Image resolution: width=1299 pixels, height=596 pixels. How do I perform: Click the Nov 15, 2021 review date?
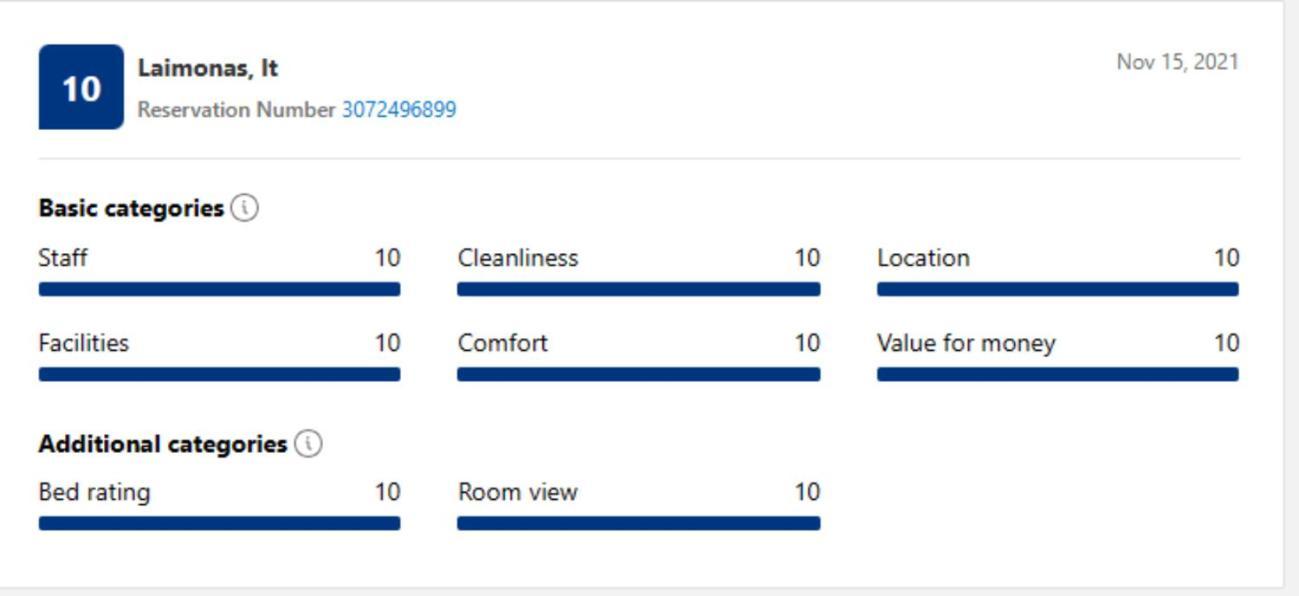pos(1178,62)
